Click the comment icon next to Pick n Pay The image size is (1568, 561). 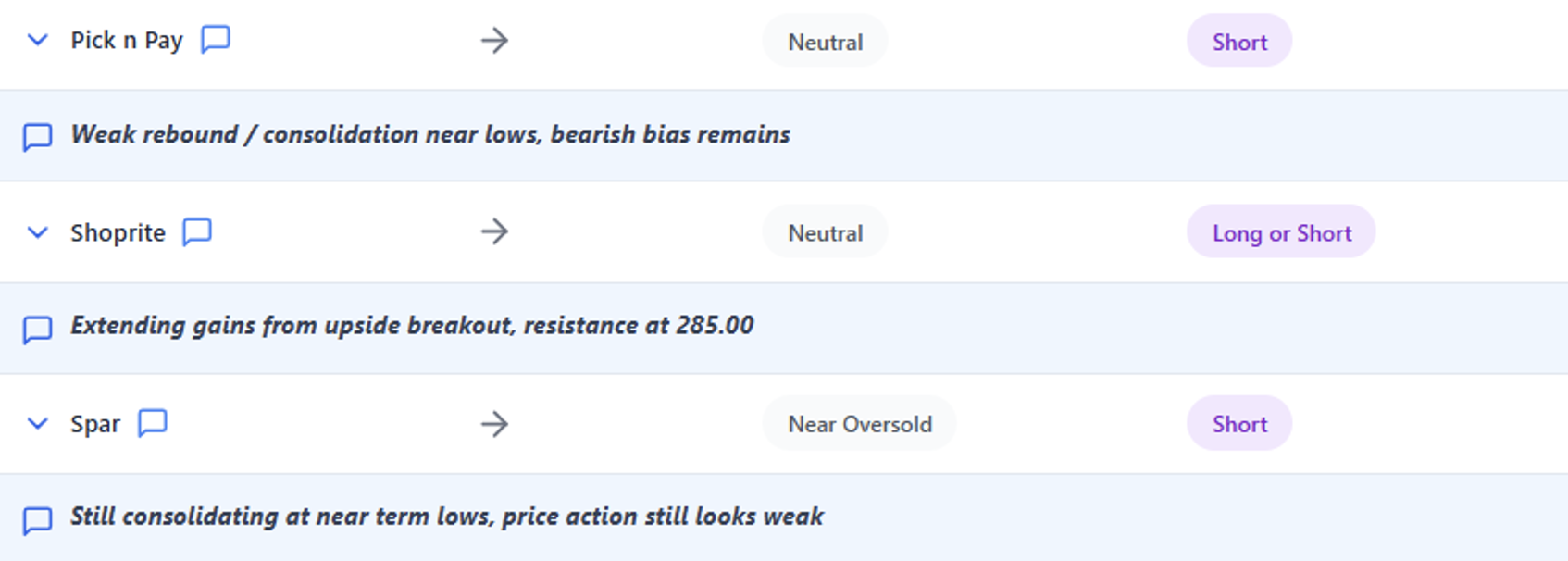point(215,40)
